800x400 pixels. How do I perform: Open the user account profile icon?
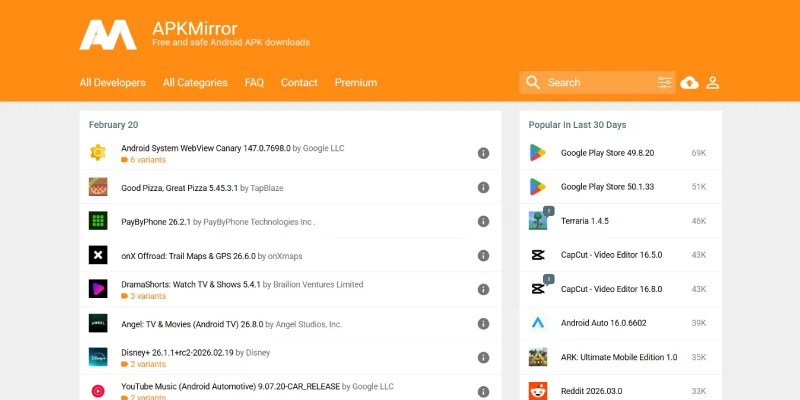coord(713,83)
